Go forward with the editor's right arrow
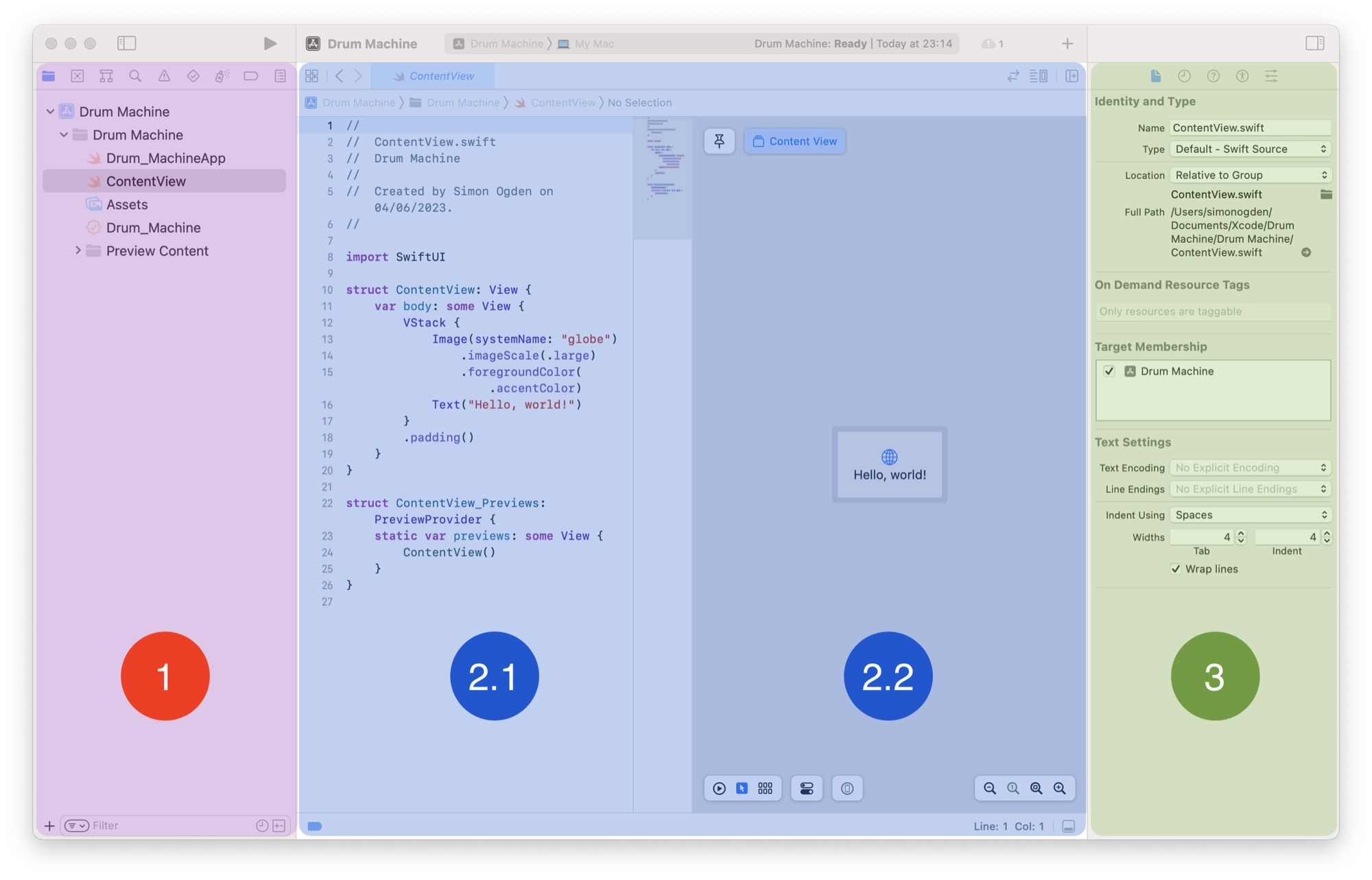Image resolution: width=1372 pixels, height=880 pixels. pos(358,76)
